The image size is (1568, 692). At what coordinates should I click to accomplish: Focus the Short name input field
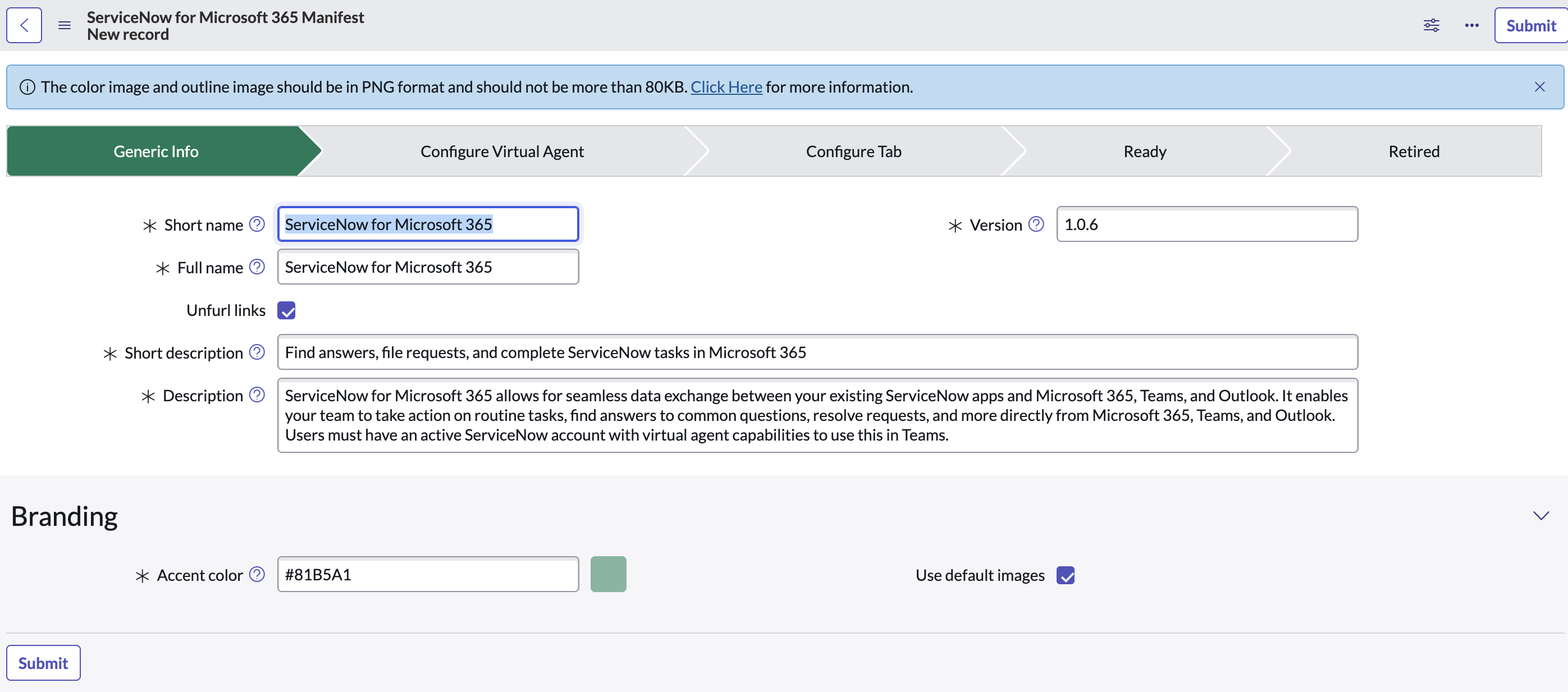point(428,224)
